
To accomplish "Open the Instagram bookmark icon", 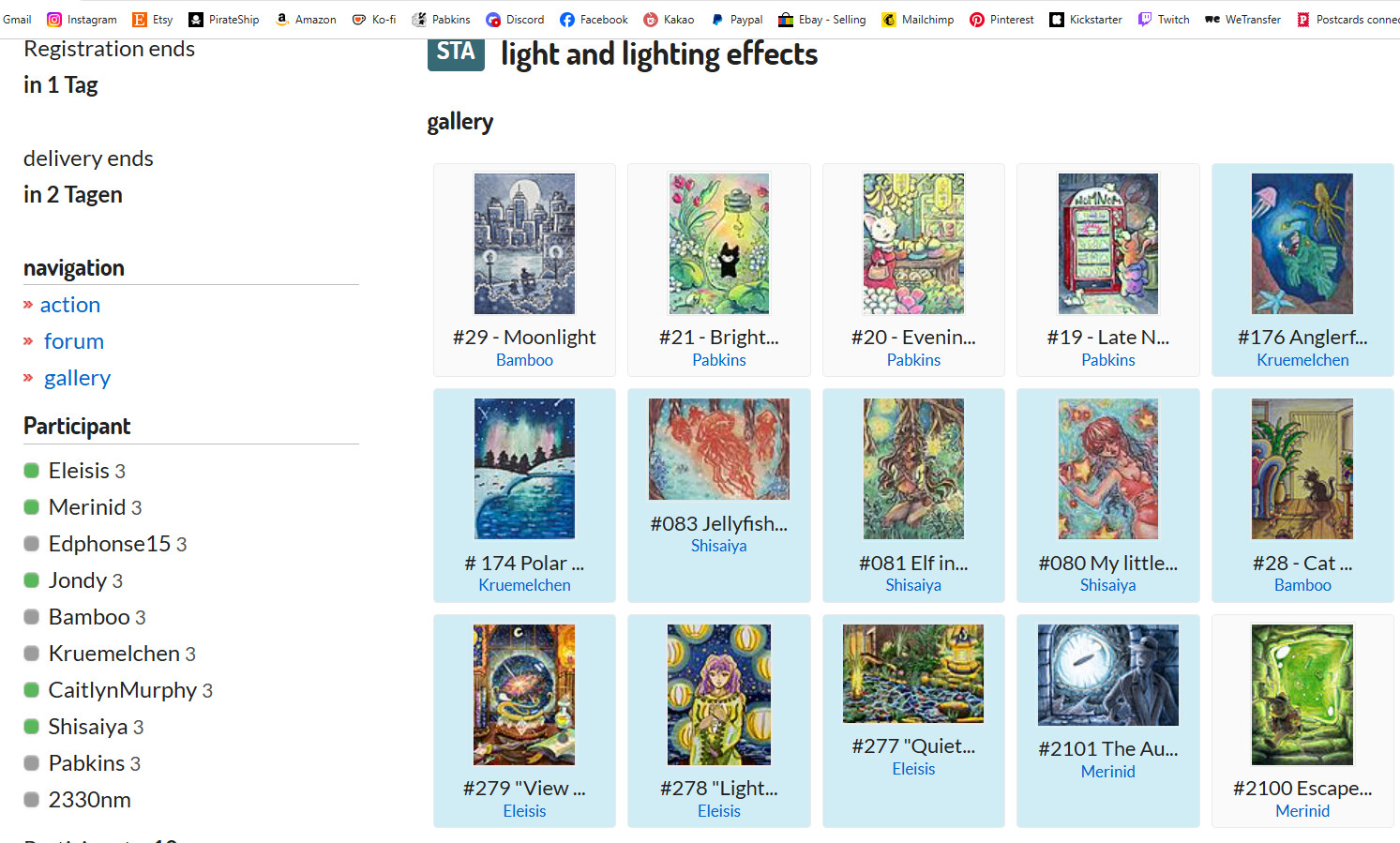I will [54, 20].
